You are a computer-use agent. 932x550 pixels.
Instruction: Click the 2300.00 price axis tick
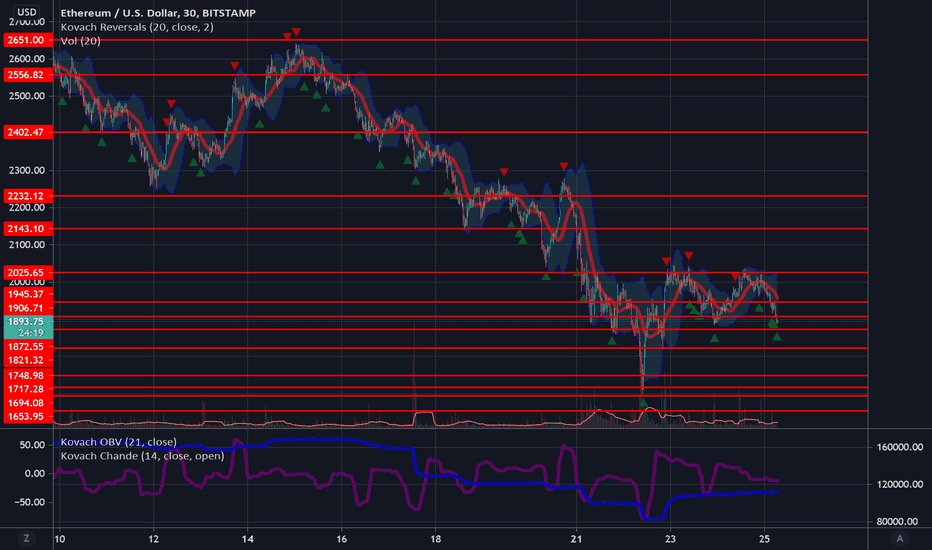[x=27, y=170]
